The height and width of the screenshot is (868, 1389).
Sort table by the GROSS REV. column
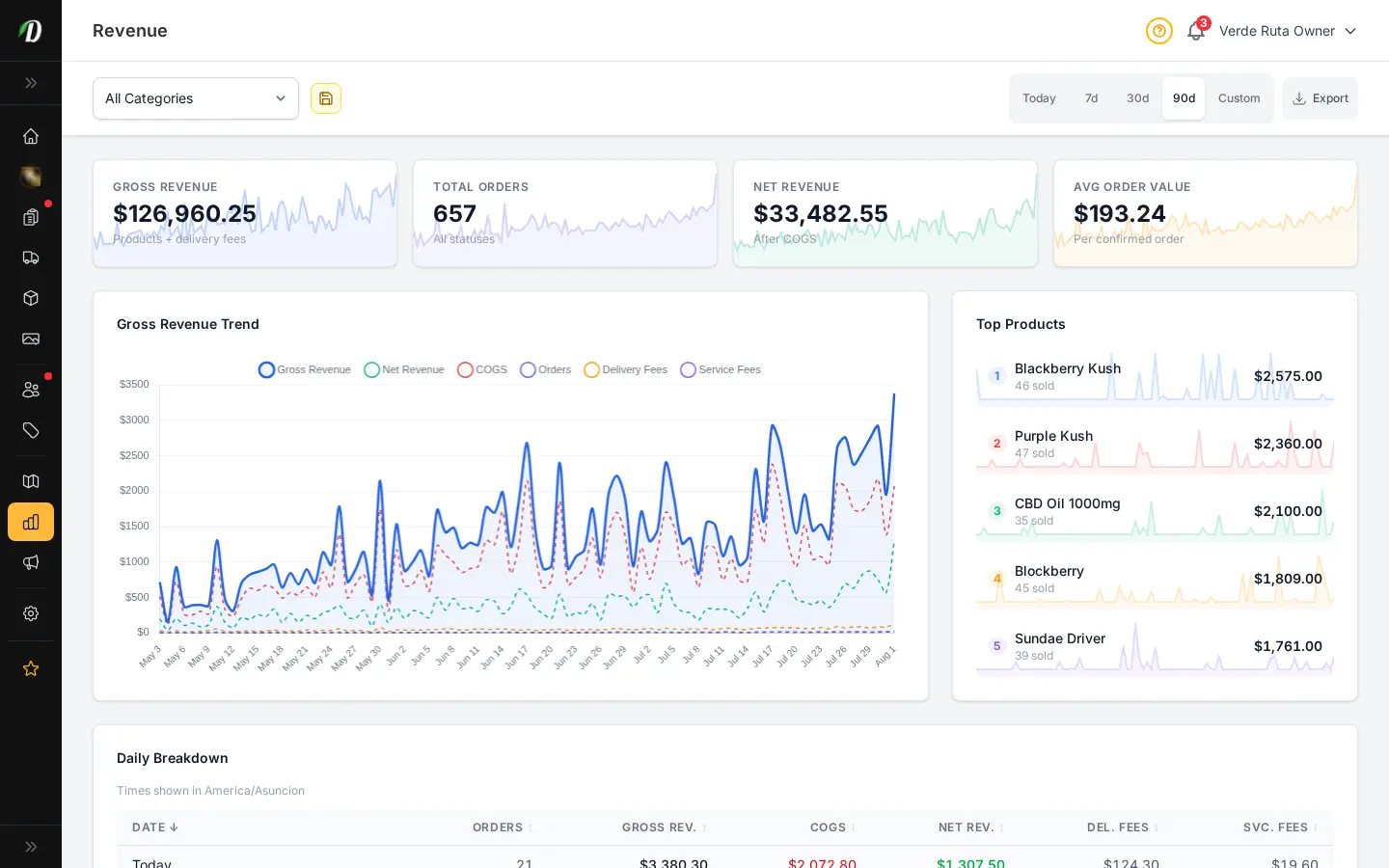(x=665, y=827)
